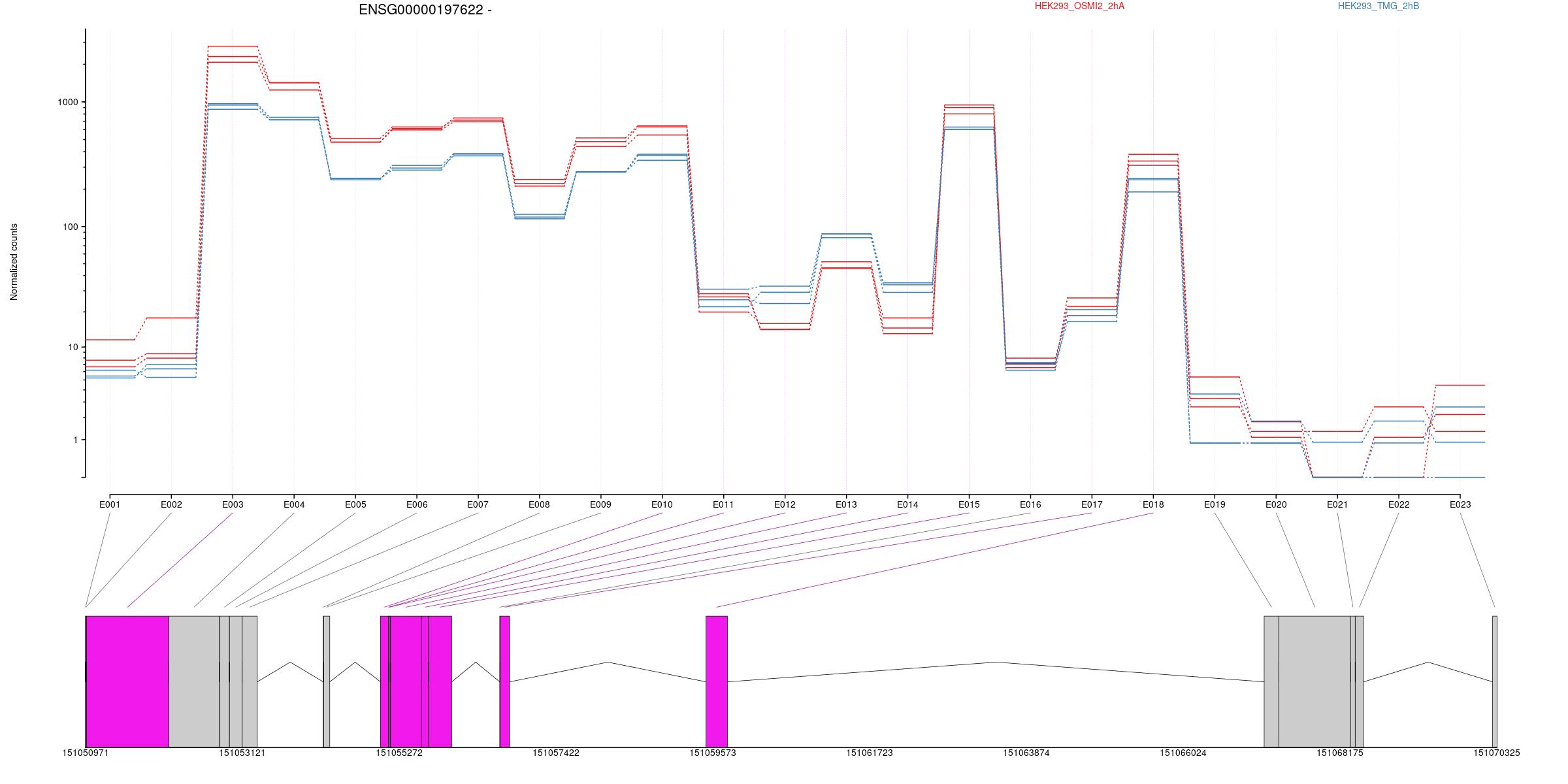The width and height of the screenshot is (1568, 784).
Task: Click the exon label E019
Action: coord(1215,504)
